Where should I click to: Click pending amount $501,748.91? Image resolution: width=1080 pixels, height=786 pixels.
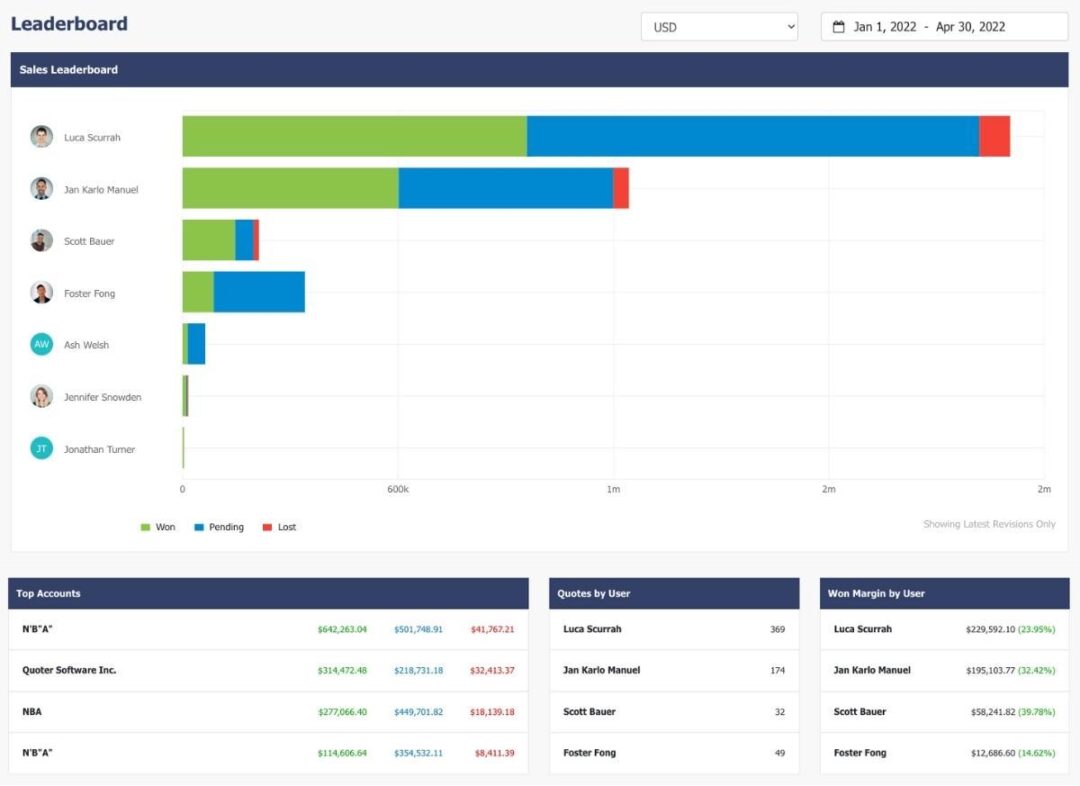tap(418, 630)
